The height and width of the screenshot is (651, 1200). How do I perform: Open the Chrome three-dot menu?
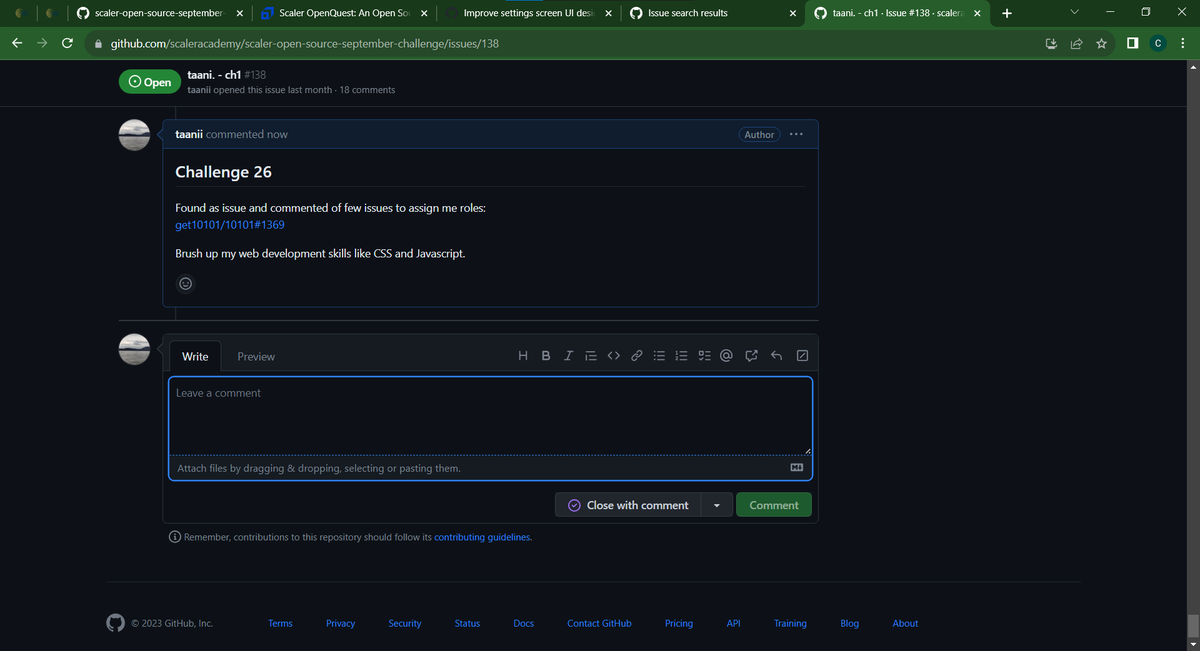pos(1182,44)
